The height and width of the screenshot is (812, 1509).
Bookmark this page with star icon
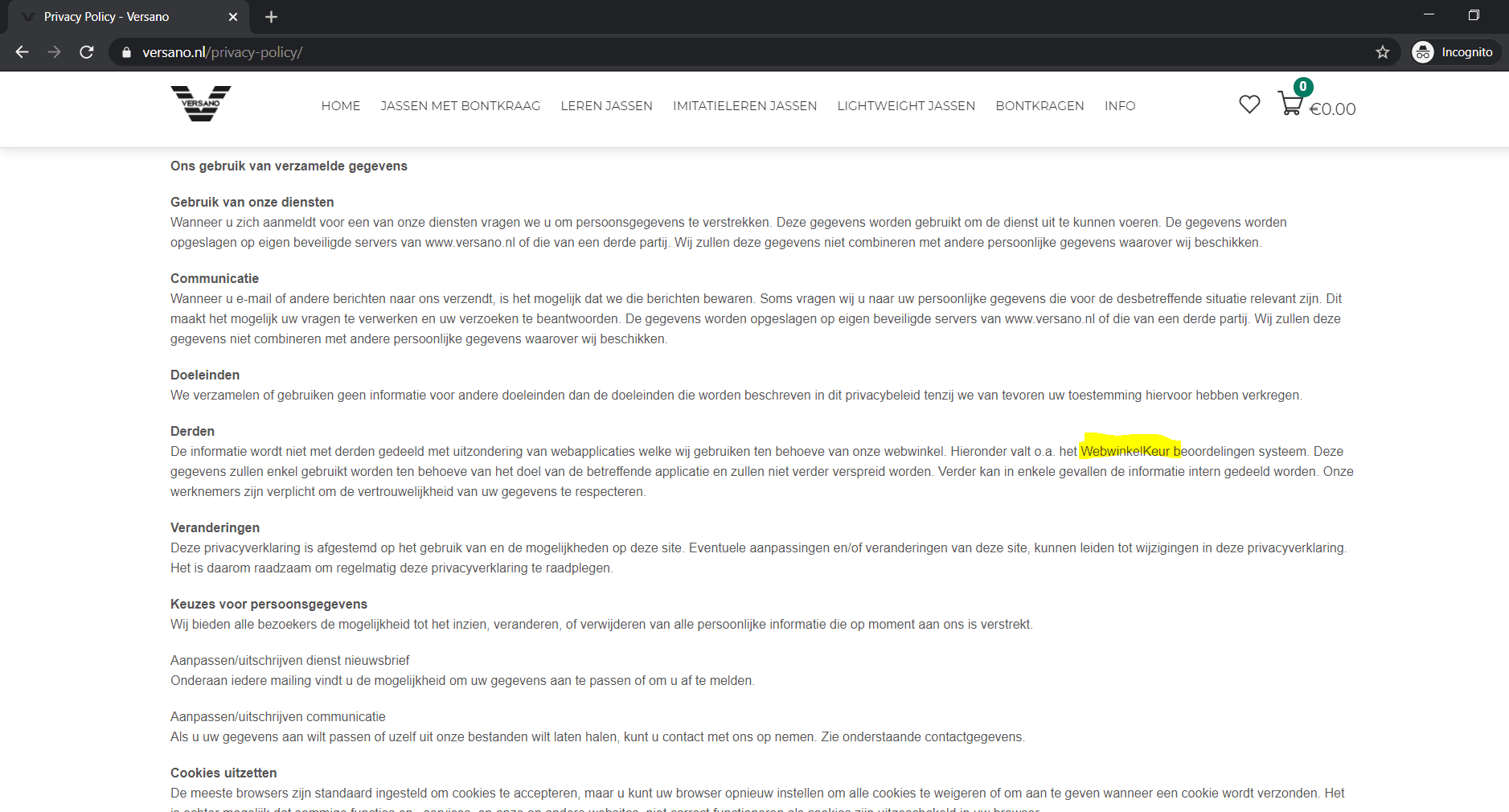point(1382,52)
